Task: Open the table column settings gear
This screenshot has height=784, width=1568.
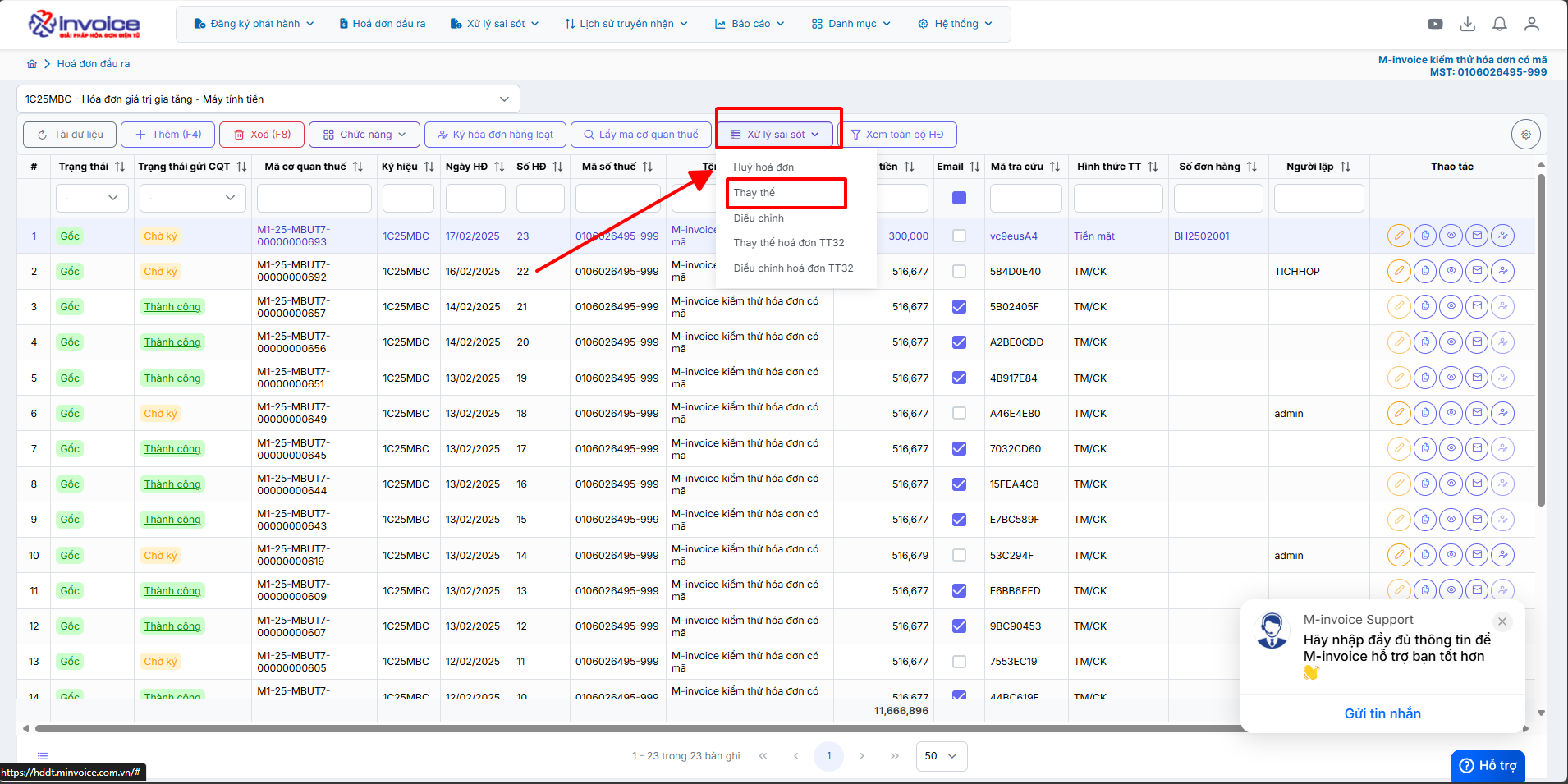Action: coord(1526,135)
